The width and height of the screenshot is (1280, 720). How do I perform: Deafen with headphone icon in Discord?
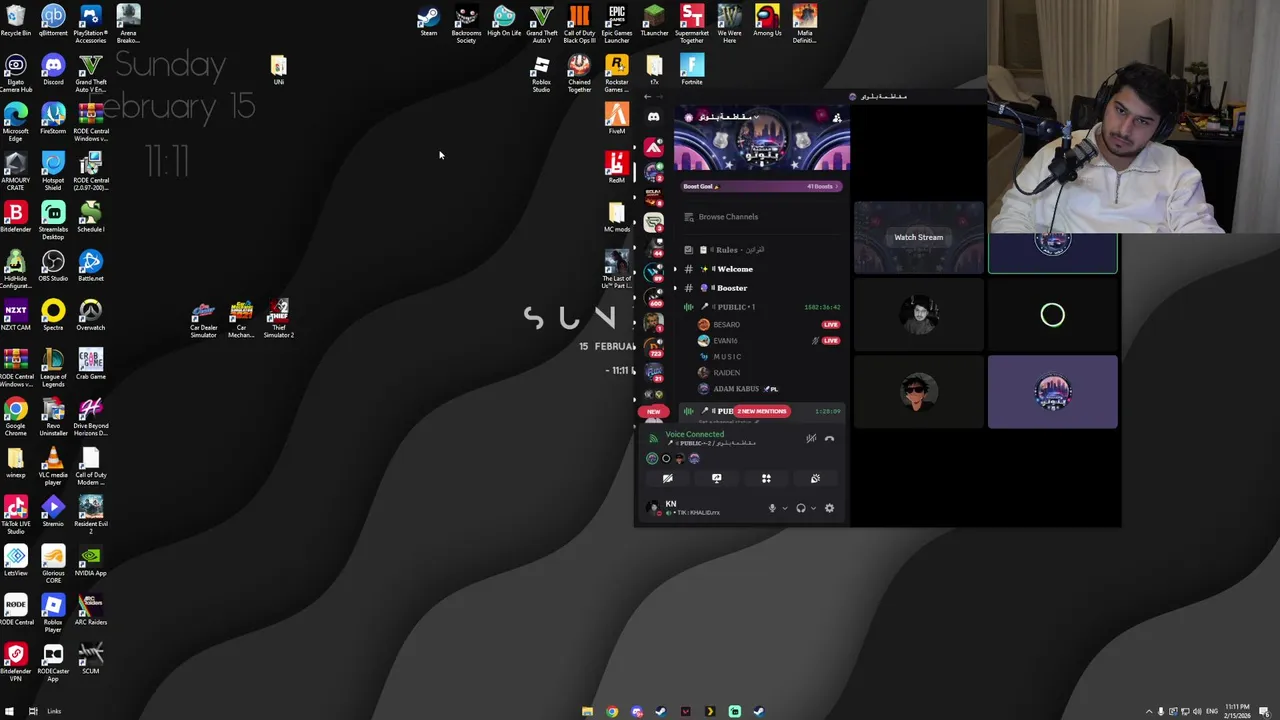coord(801,508)
